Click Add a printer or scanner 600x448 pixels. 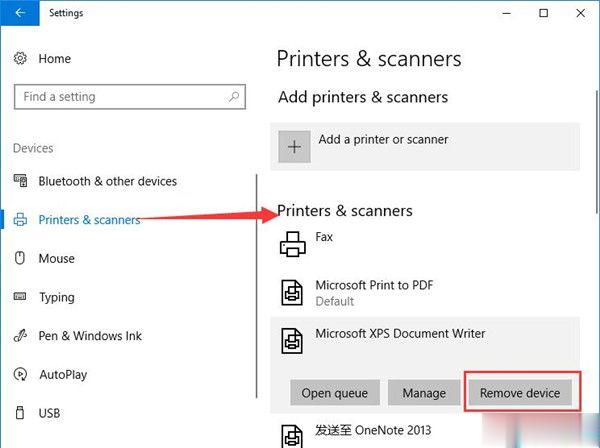coord(425,147)
